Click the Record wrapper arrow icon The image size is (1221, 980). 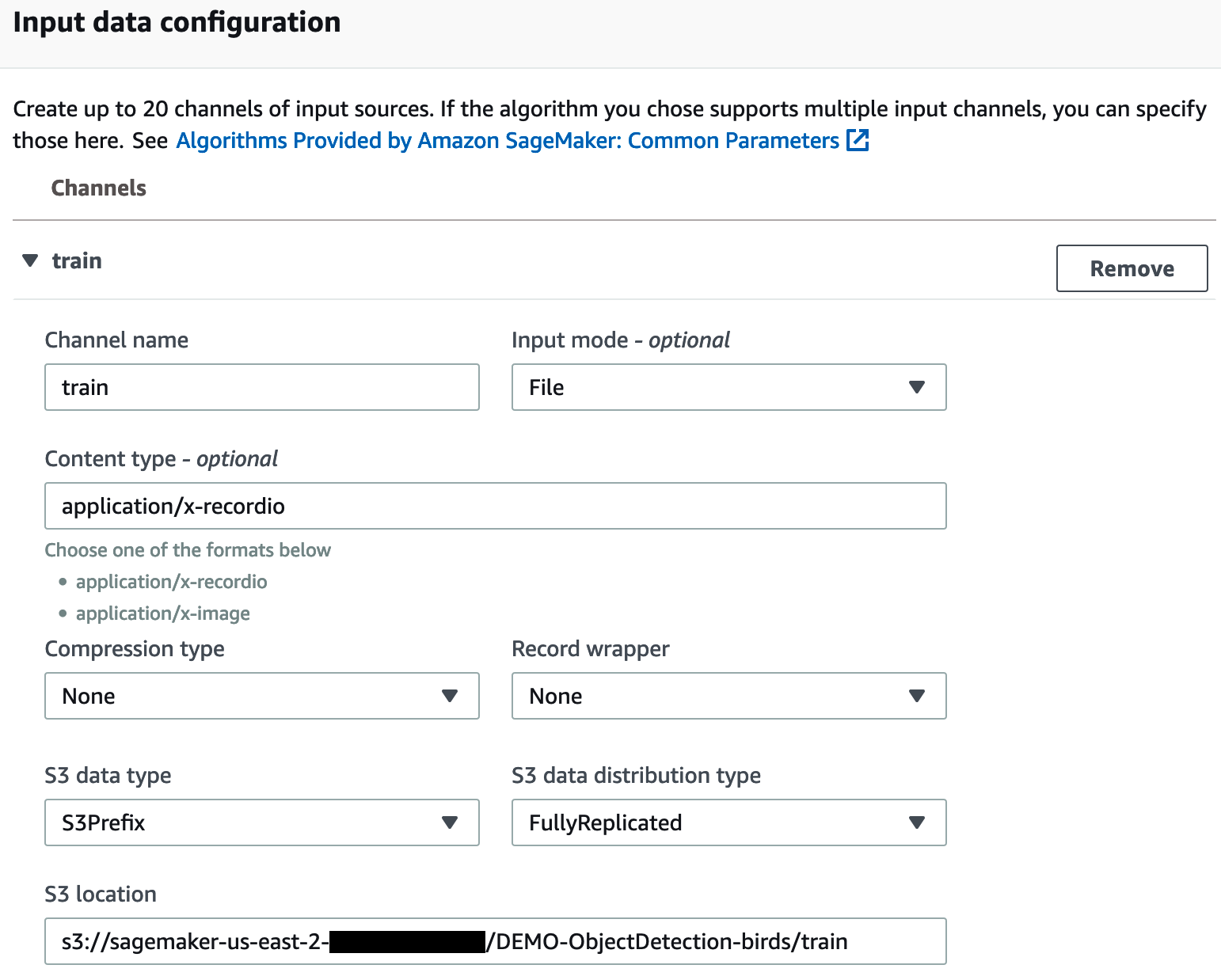tap(917, 696)
